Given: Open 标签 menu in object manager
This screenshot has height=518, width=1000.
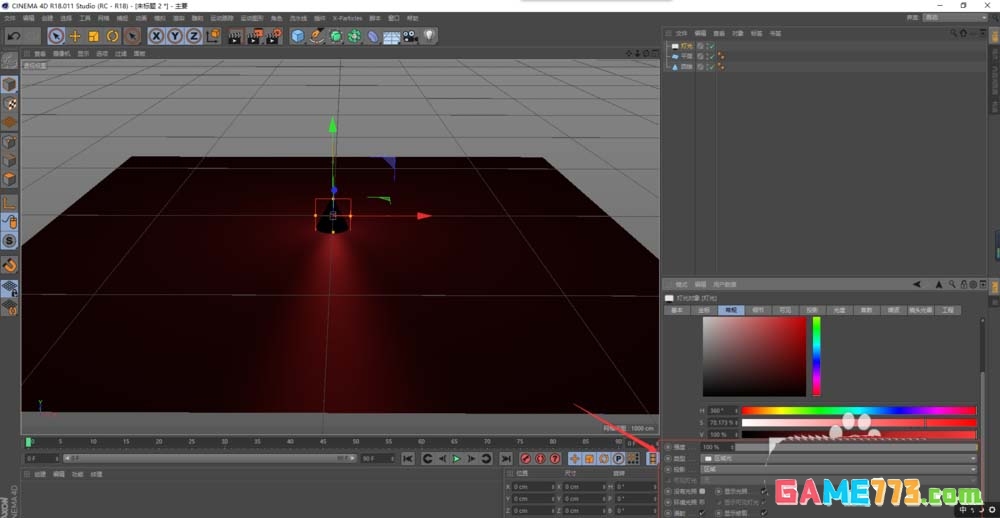Looking at the screenshot, I should [x=756, y=33].
